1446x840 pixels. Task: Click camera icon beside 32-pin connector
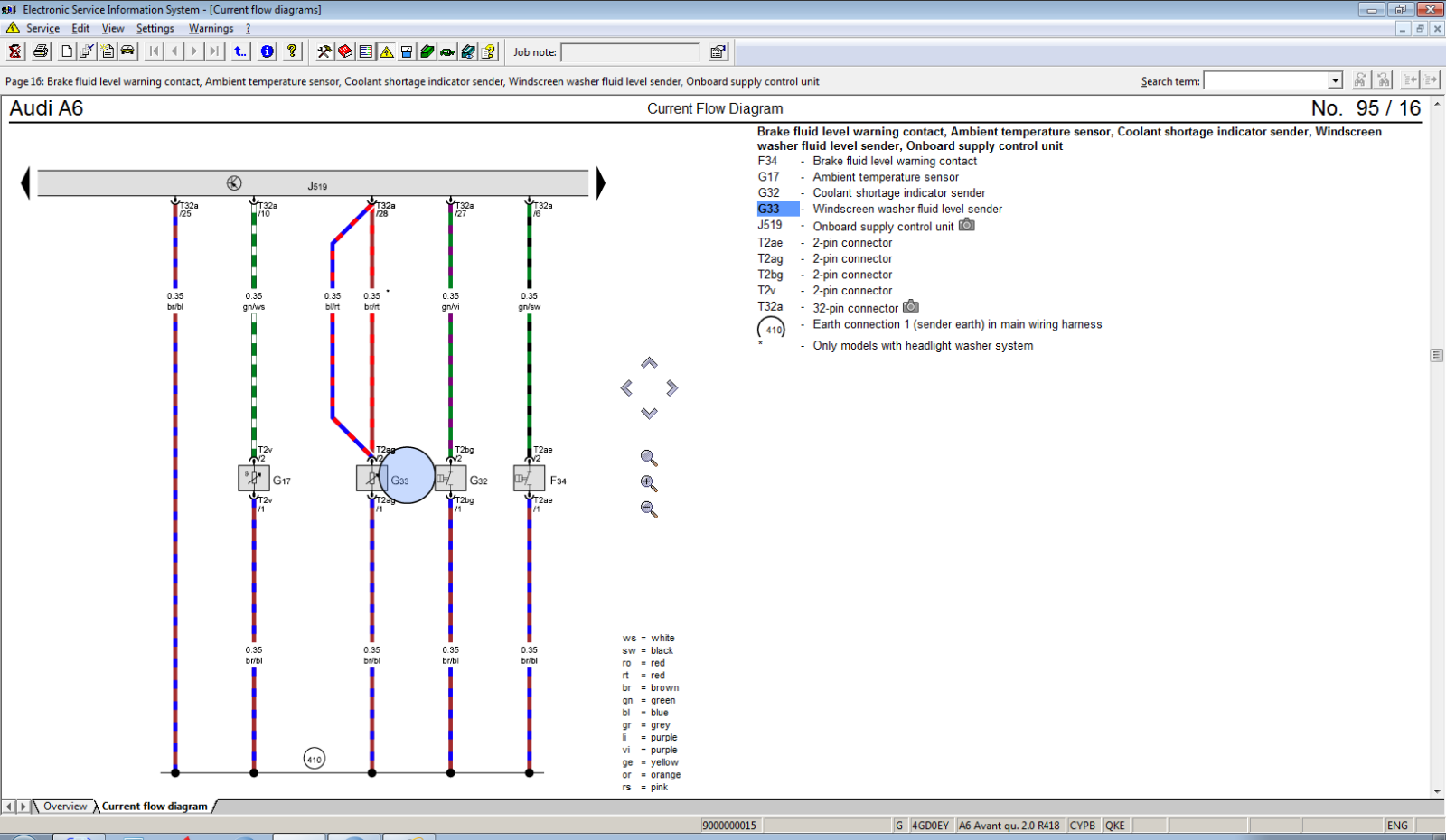click(x=911, y=306)
